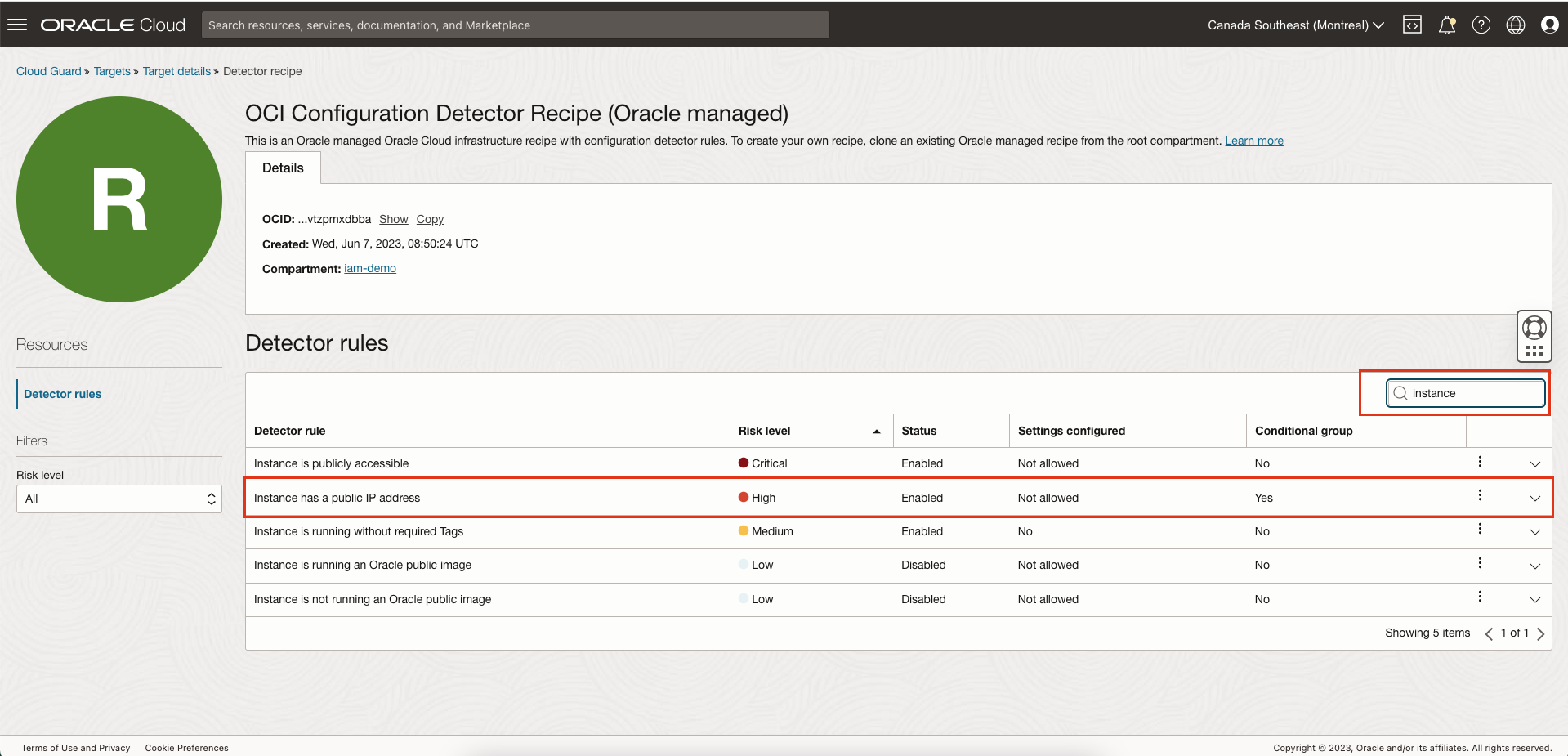Click the Medium risk level cell
Image resolution: width=1568 pixels, height=756 pixels.
click(766, 531)
